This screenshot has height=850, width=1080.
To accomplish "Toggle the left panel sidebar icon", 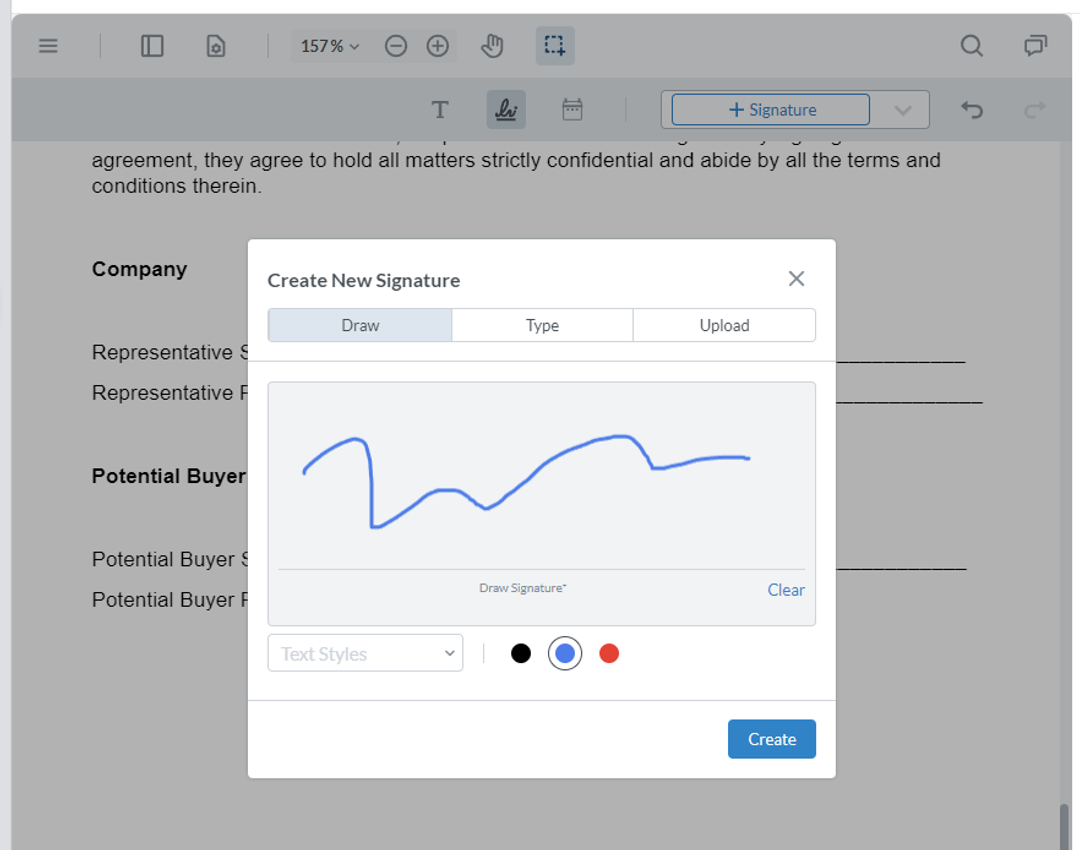I will click(152, 46).
